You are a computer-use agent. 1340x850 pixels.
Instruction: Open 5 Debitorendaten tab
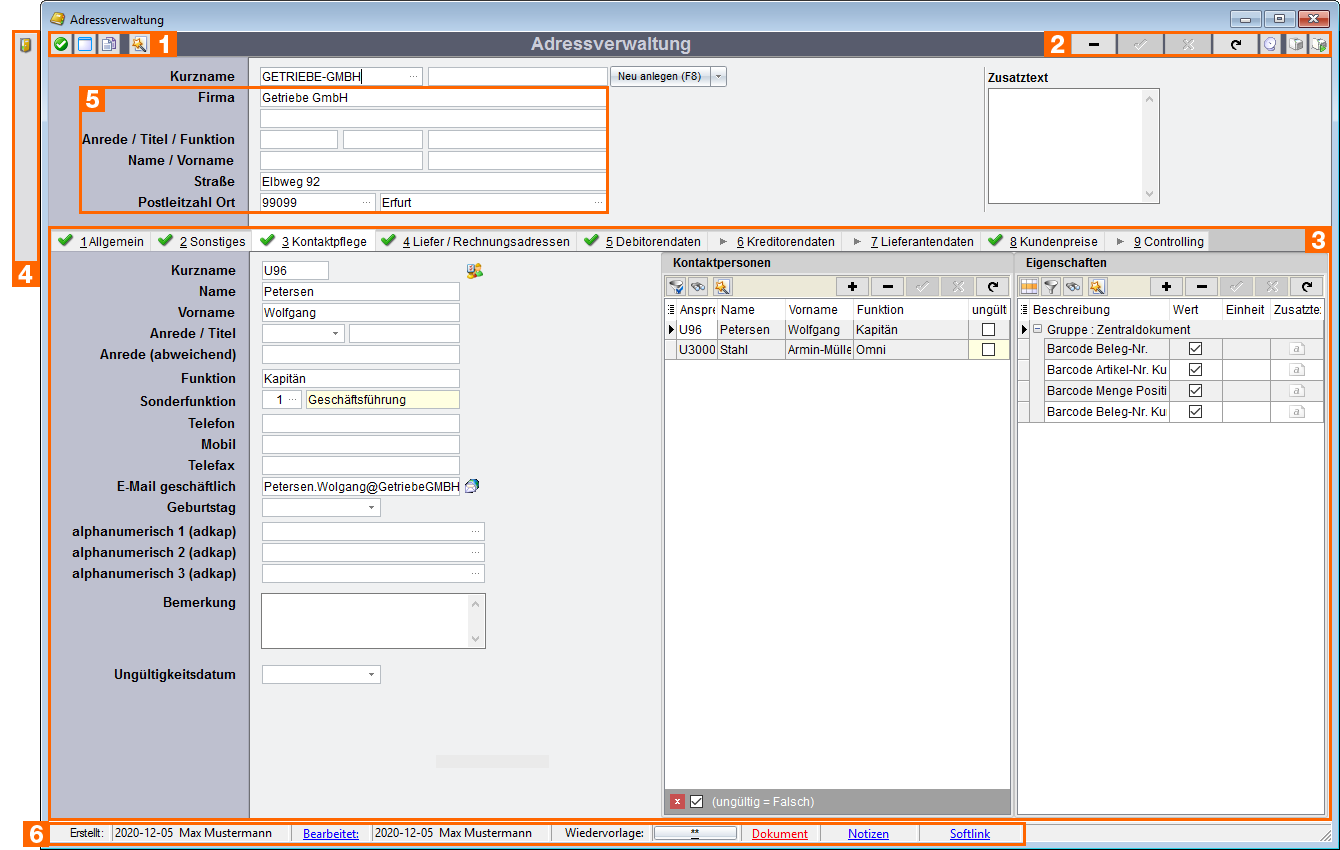coord(643,241)
